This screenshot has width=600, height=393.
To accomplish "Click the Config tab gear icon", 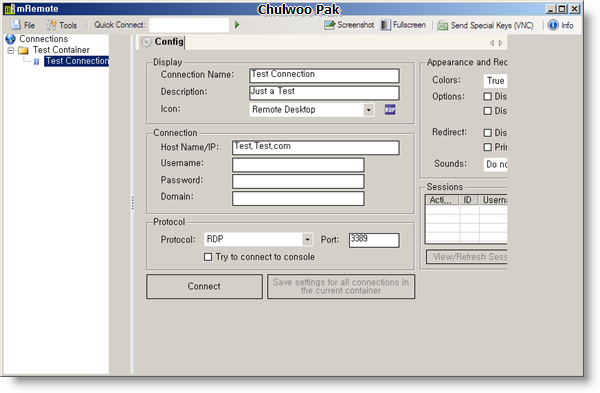I will tap(146, 42).
